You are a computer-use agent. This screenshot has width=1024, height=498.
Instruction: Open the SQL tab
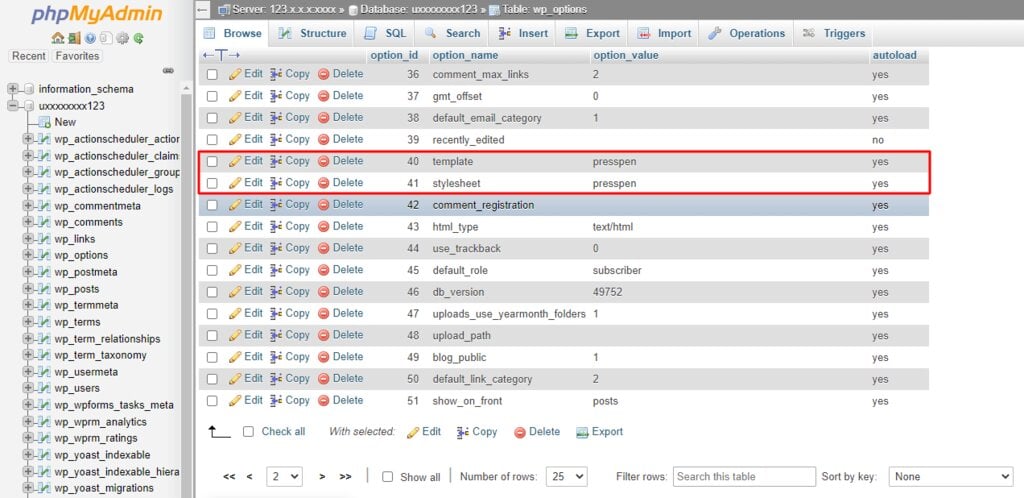click(385, 33)
